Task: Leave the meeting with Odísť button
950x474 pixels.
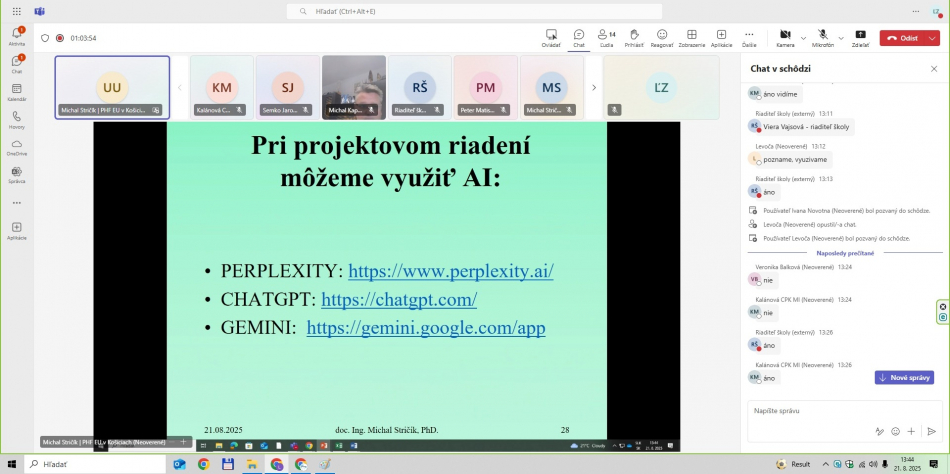Action: (903, 38)
